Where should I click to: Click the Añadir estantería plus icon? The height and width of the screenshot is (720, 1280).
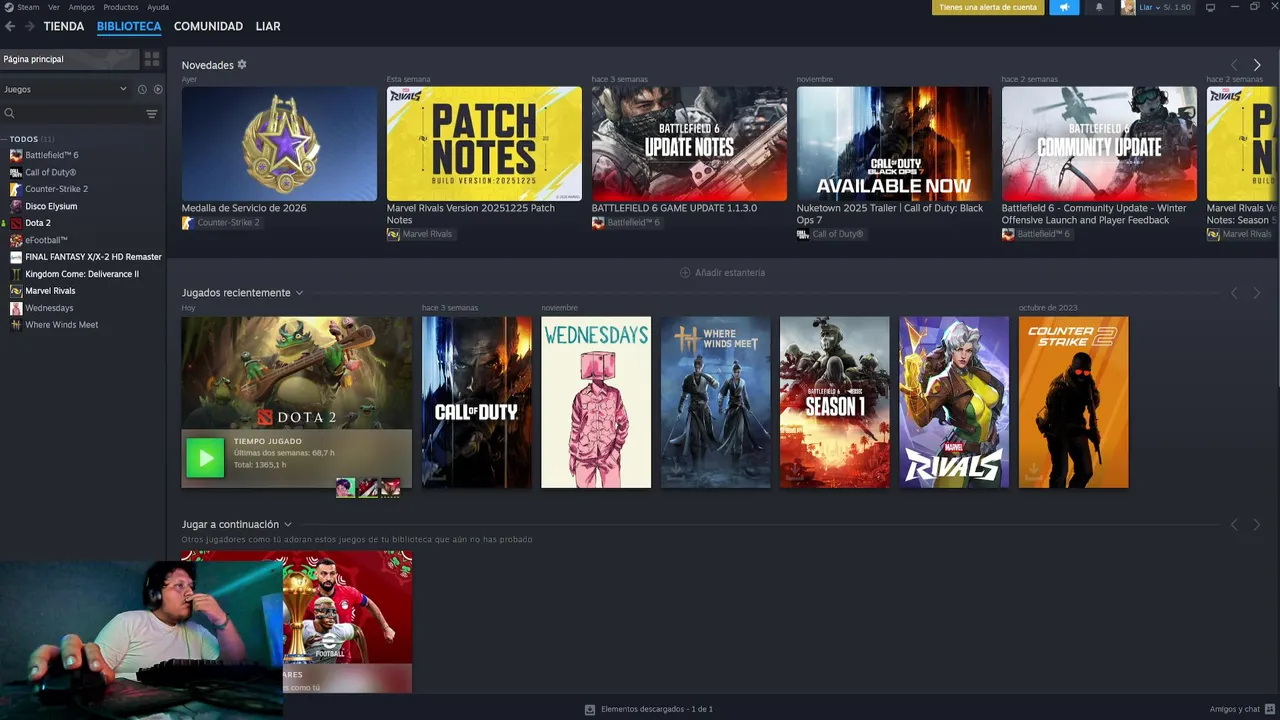685,272
